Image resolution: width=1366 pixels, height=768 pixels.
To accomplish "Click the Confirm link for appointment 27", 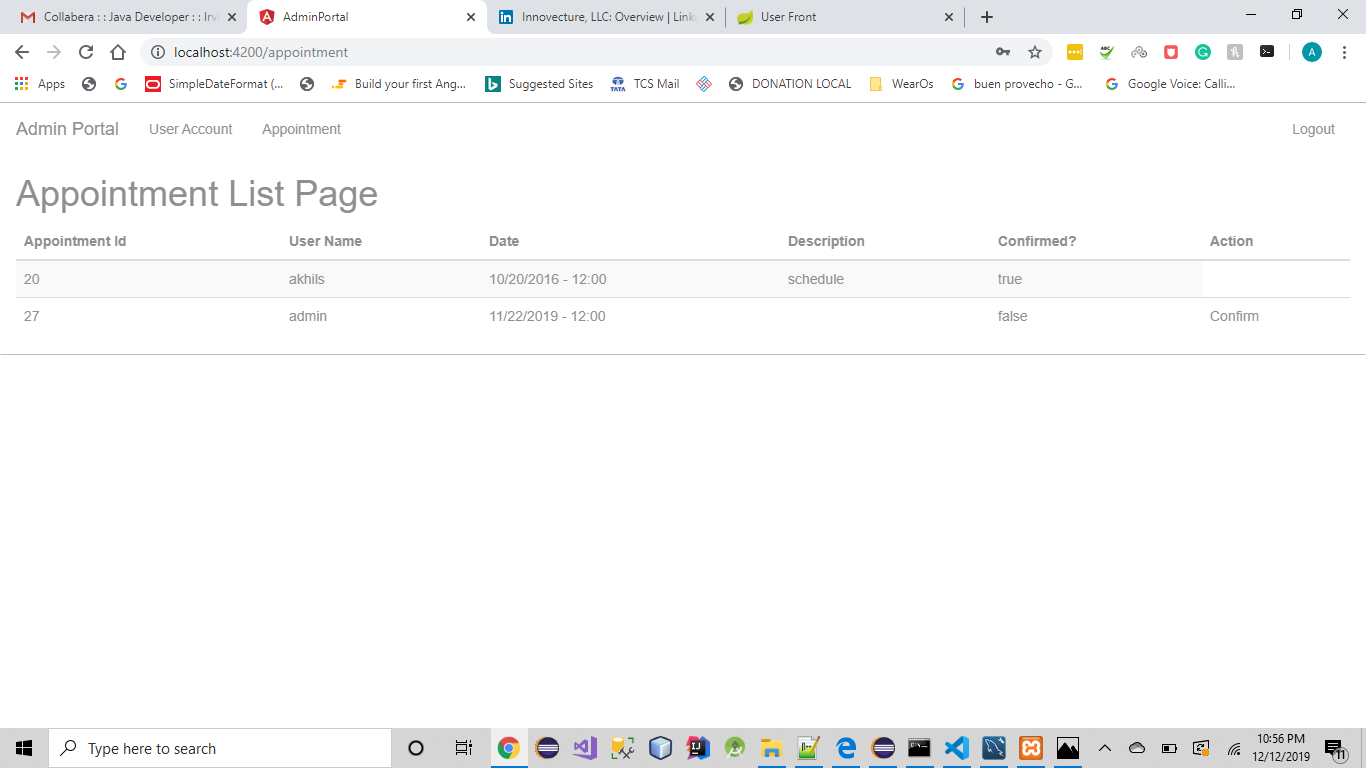I will click(1234, 316).
